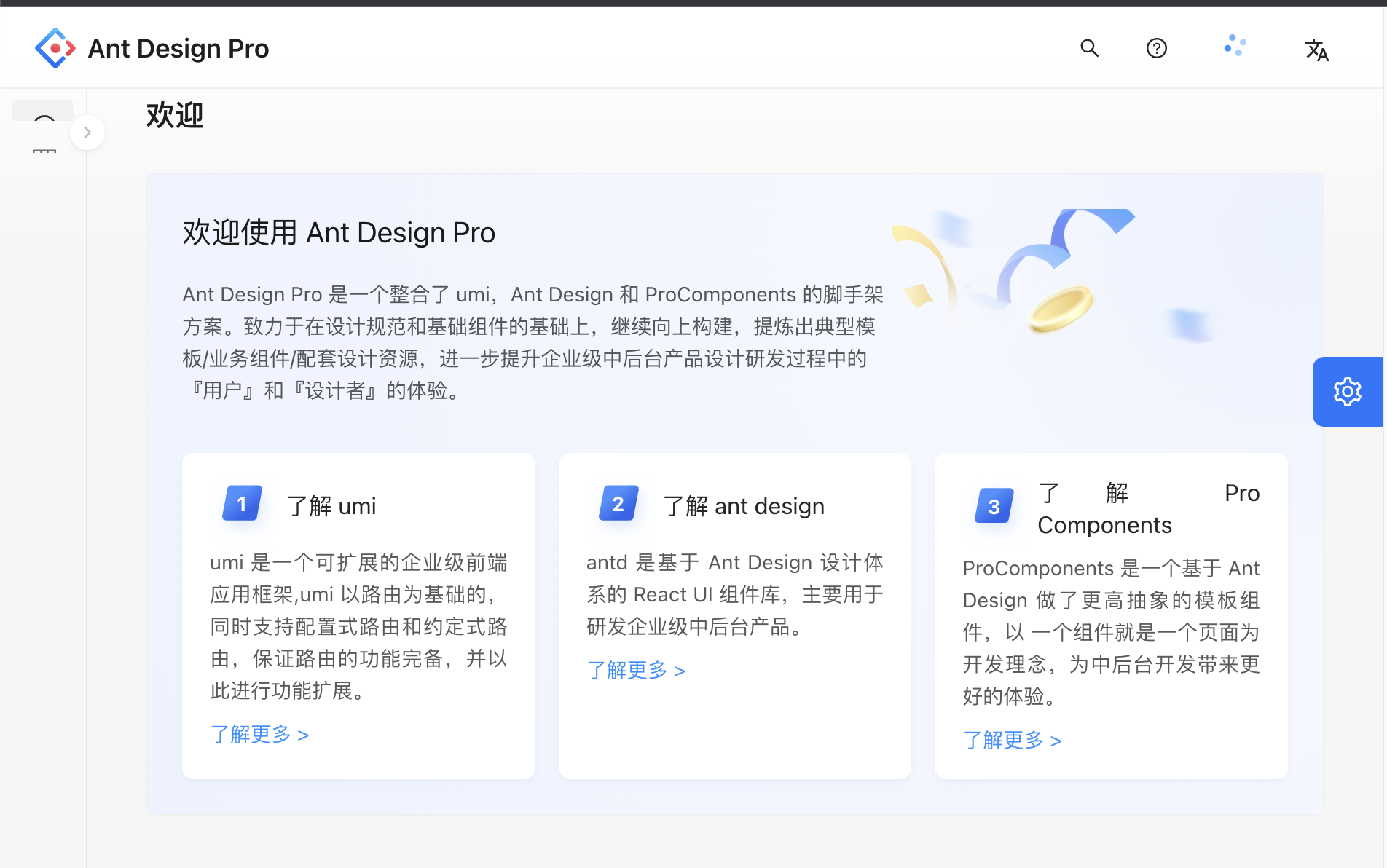This screenshot has width=1387, height=868.
Task: Click the Ant Design Pro logo icon
Action: pos(55,48)
